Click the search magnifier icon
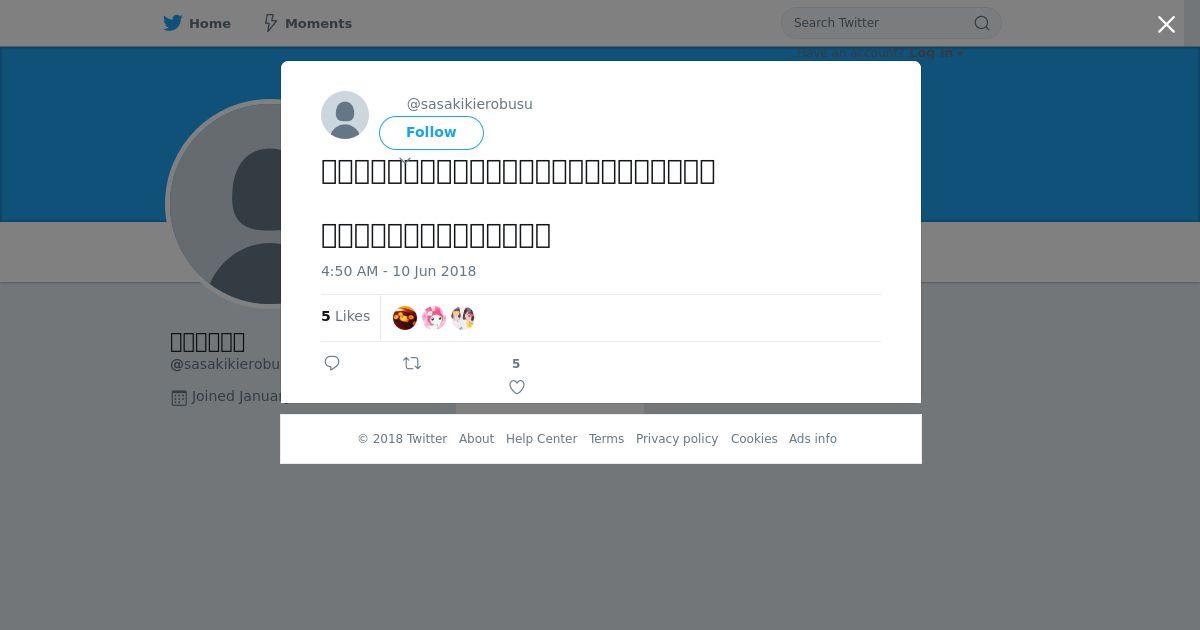The height and width of the screenshot is (630, 1200). (982, 23)
